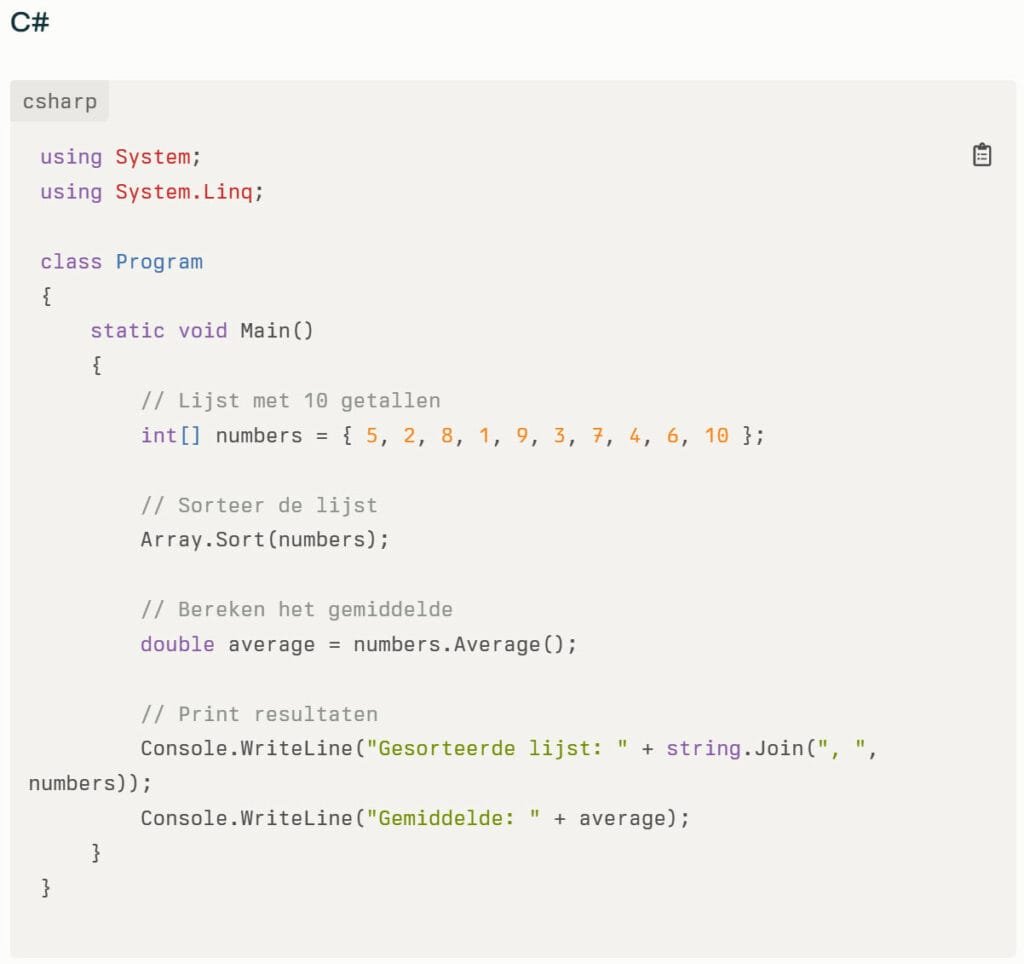Click the comment 'Sorteer de lijst'

coord(259,505)
